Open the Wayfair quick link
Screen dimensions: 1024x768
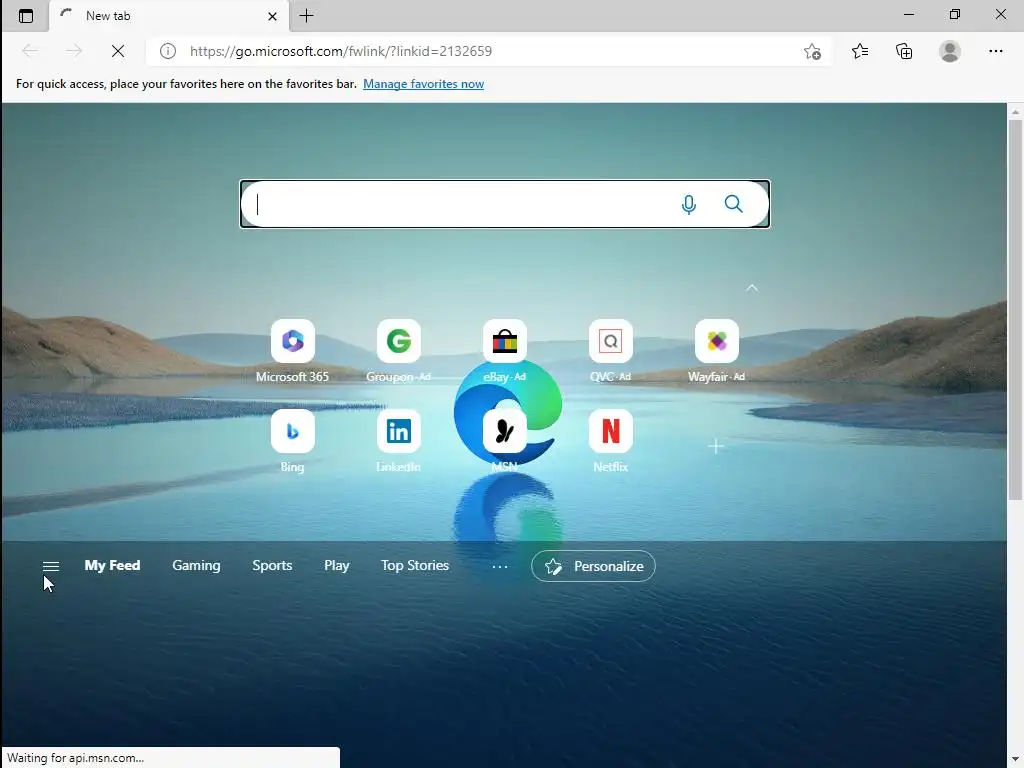pos(716,351)
